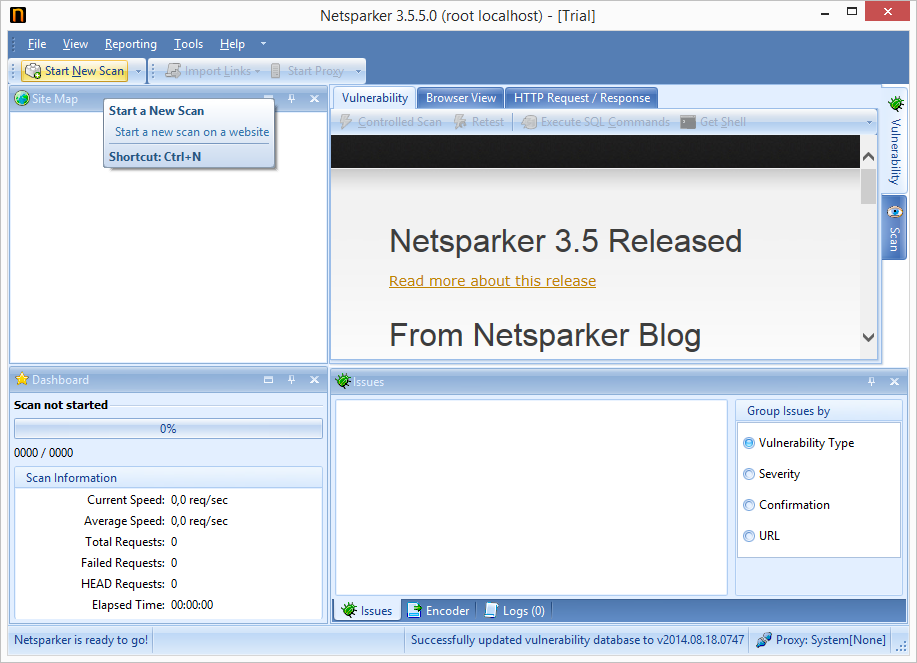Pin the Issues panel

[x=871, y=382]
